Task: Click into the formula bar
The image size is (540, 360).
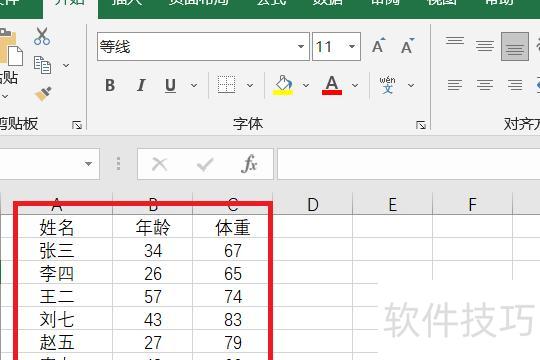Action: tap(408, 164)
